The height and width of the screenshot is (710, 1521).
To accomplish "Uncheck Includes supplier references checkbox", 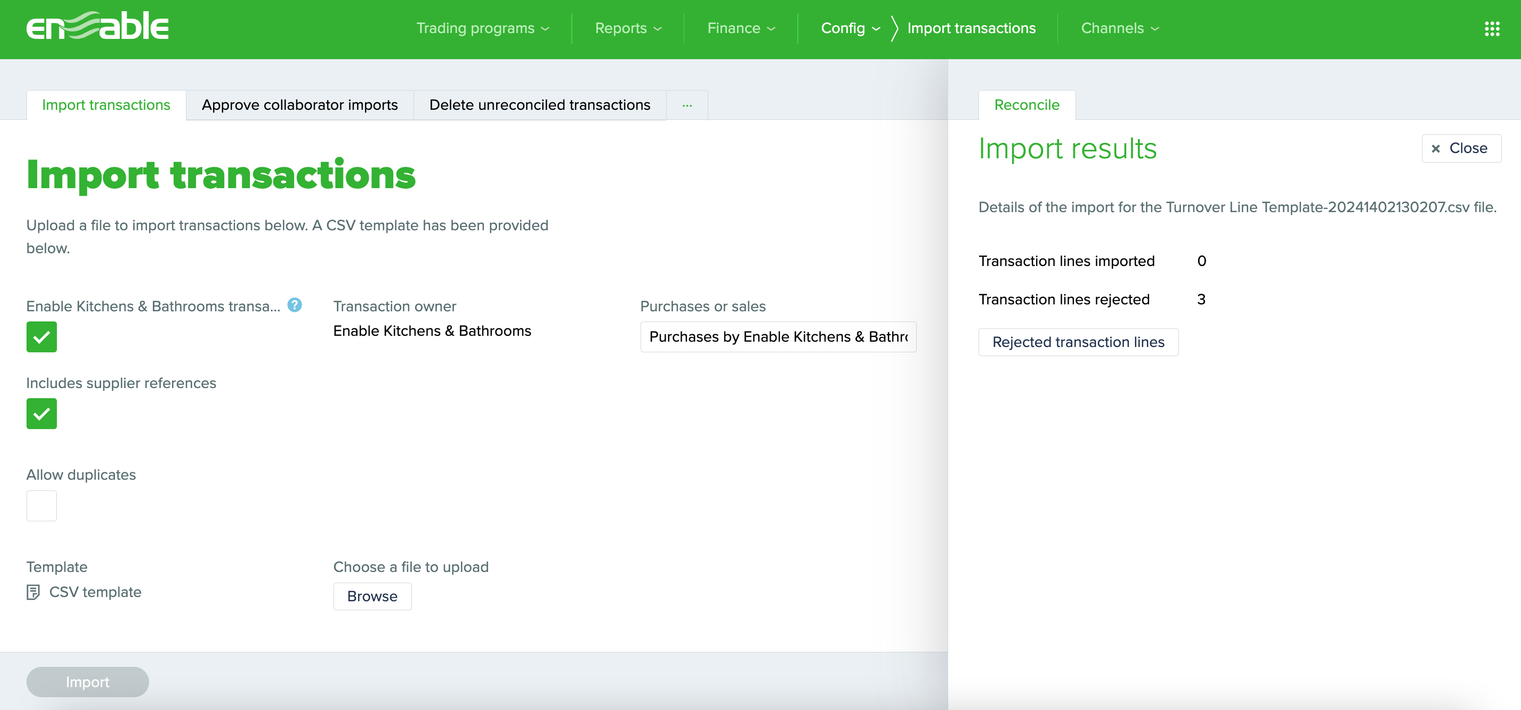I will click(42, 414).
